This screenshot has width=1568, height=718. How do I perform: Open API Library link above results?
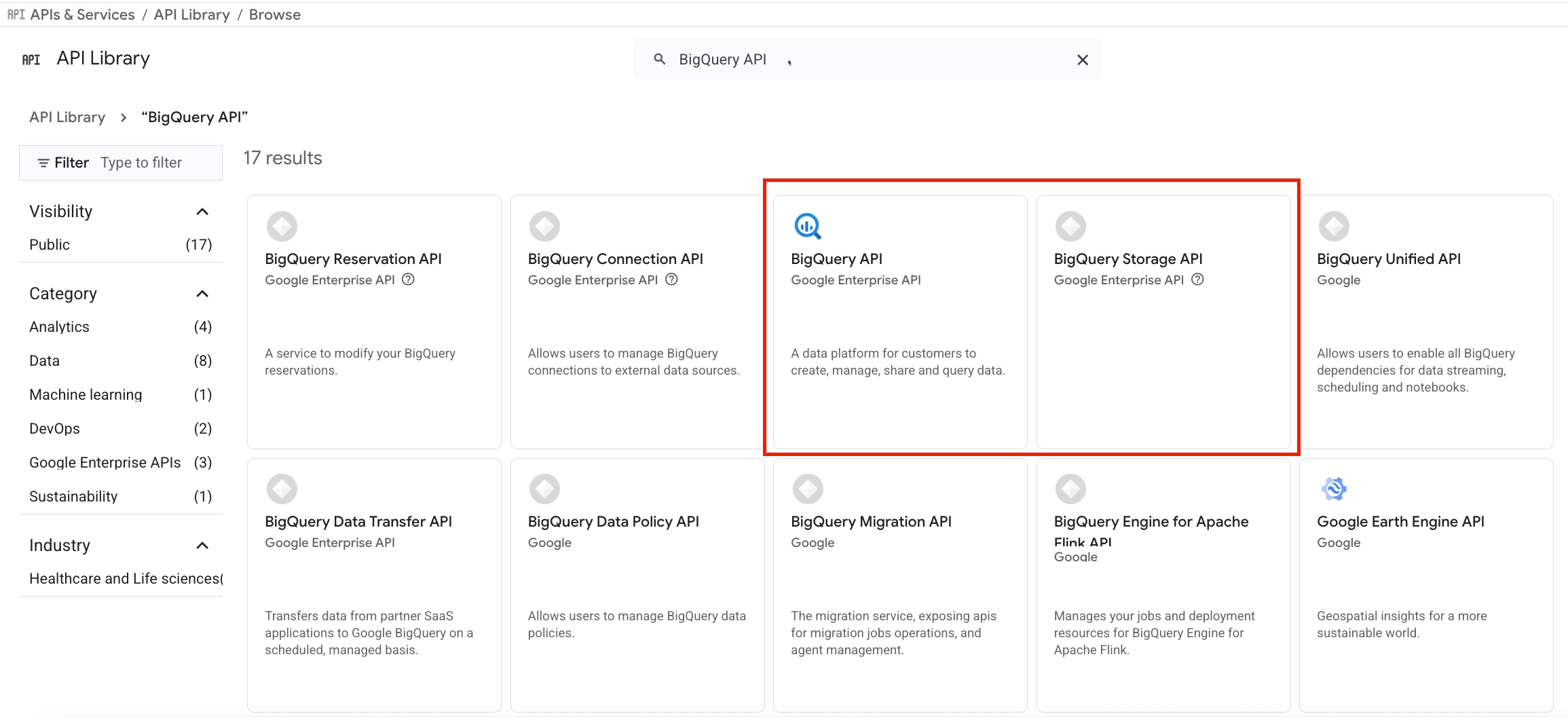click(x=67, y=117)
